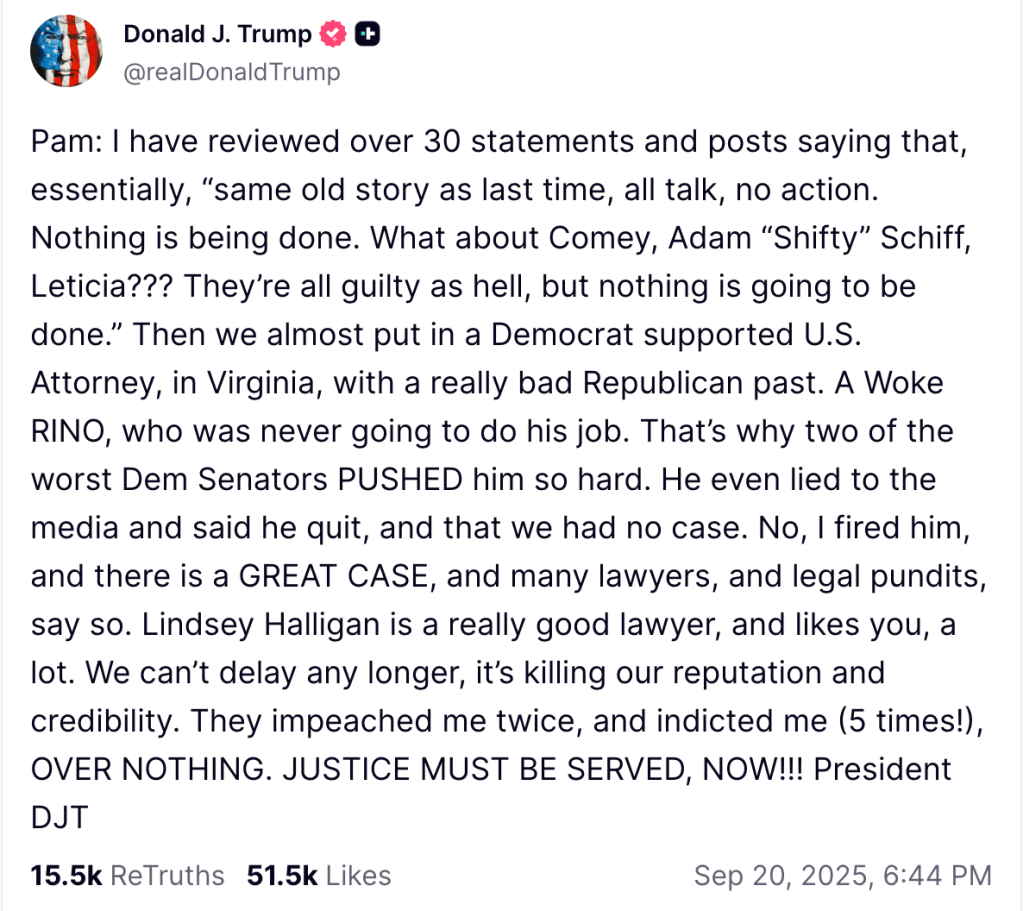Click the "Pam:" text starting the post
The image size is (1023, 911).
[63, 142]
